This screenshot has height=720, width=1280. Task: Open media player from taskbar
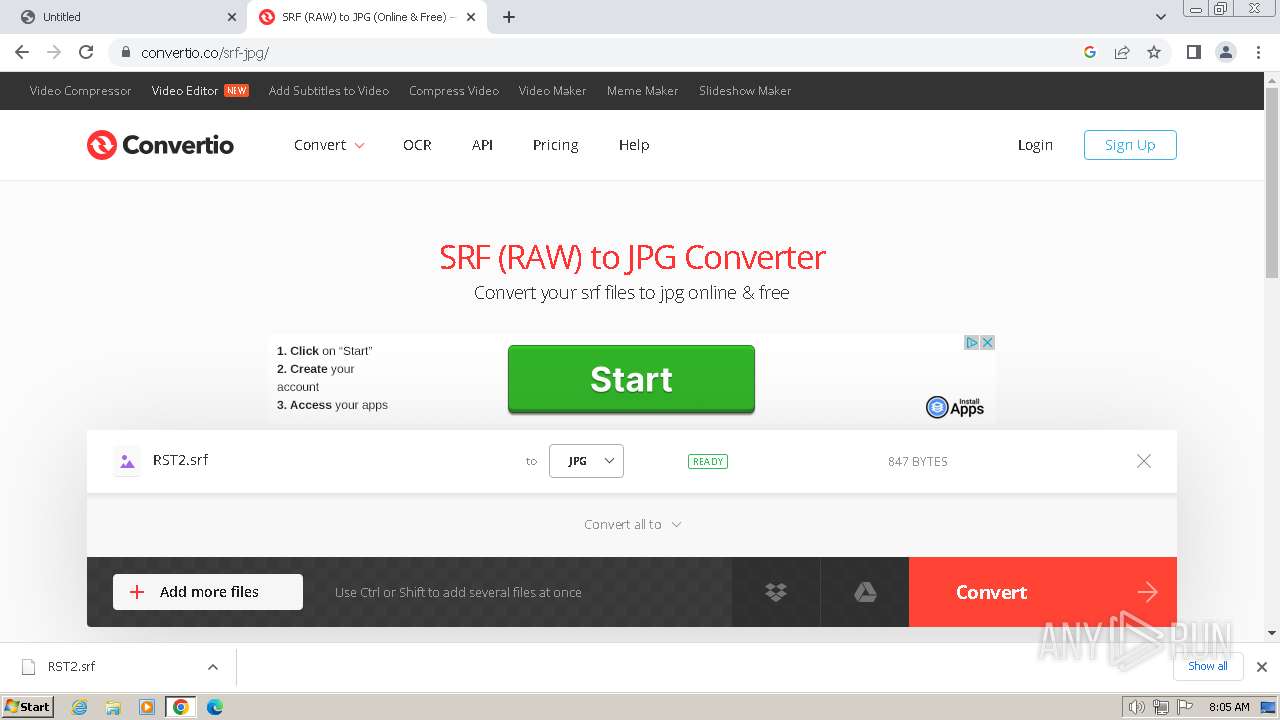(147, 707)
